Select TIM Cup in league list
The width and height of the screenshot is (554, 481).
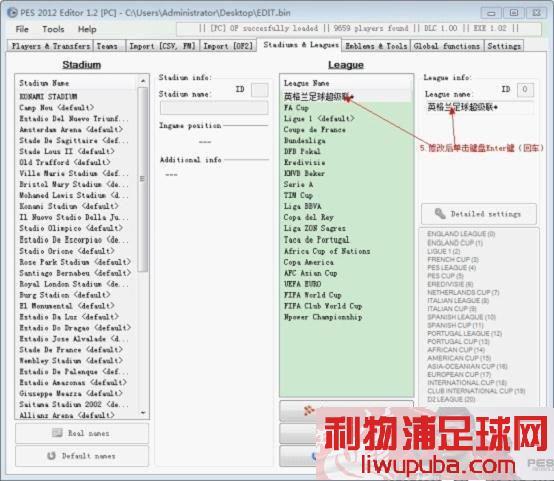pyautogui.click(x=347, y=195)
